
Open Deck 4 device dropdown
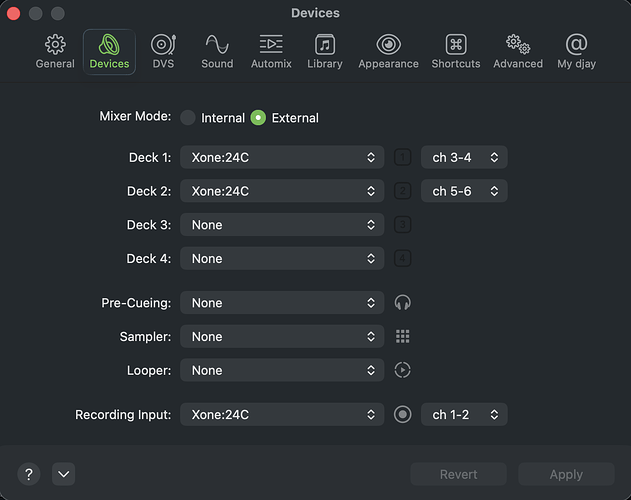point(282,258)
